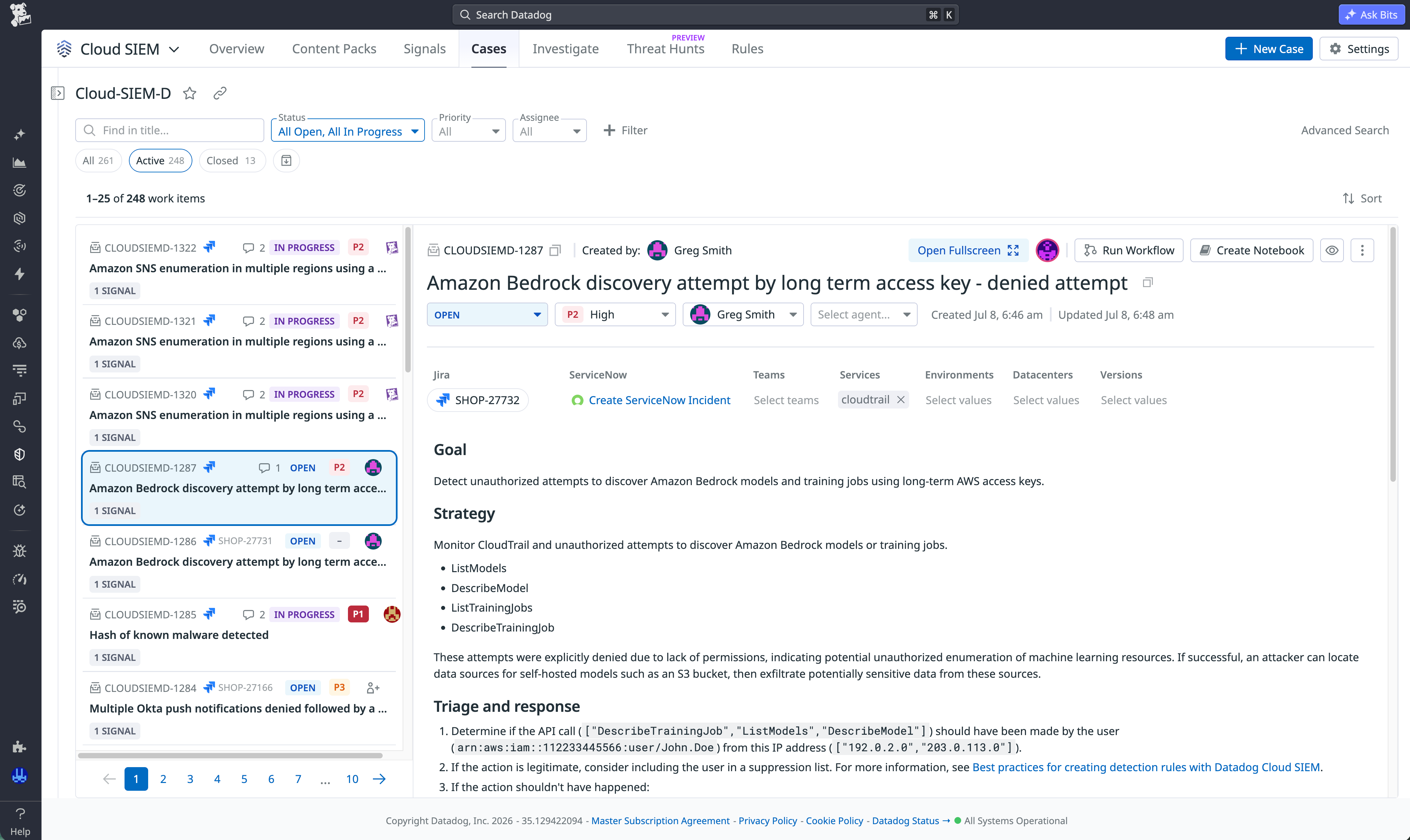Copy case ID CLOUDSIEMD-1287
This screenshot has height=840, width=1410.
pos(555,250)
